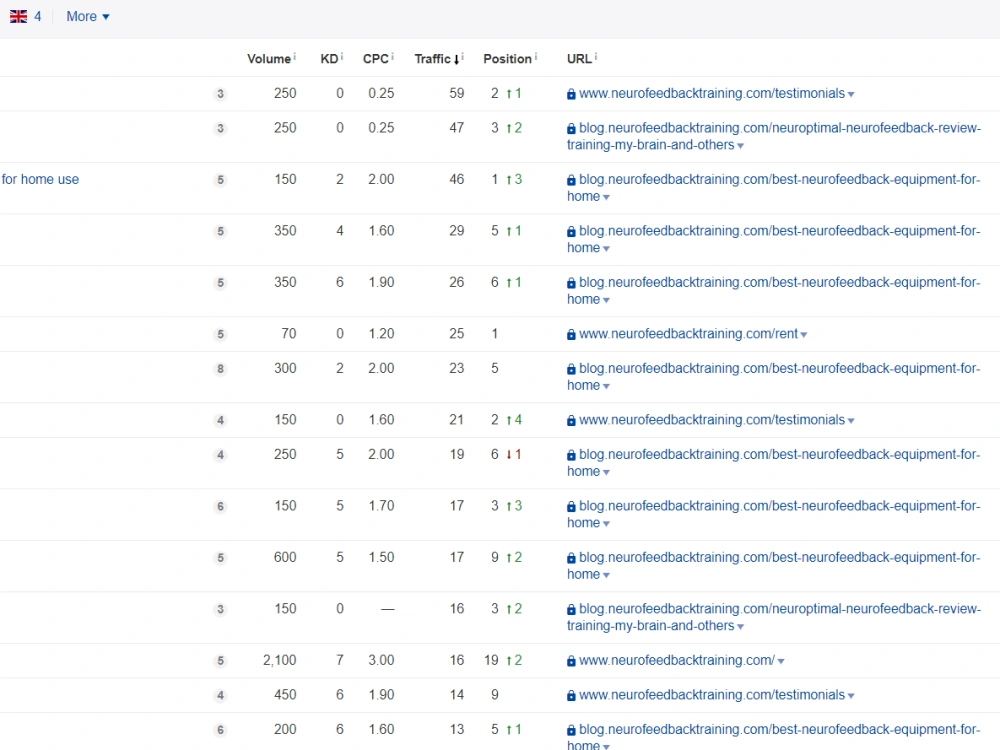This screenshot has width=1000, height=750.
Task: Open SERP features badge in volume 600 row
Action: coord(220,558)
